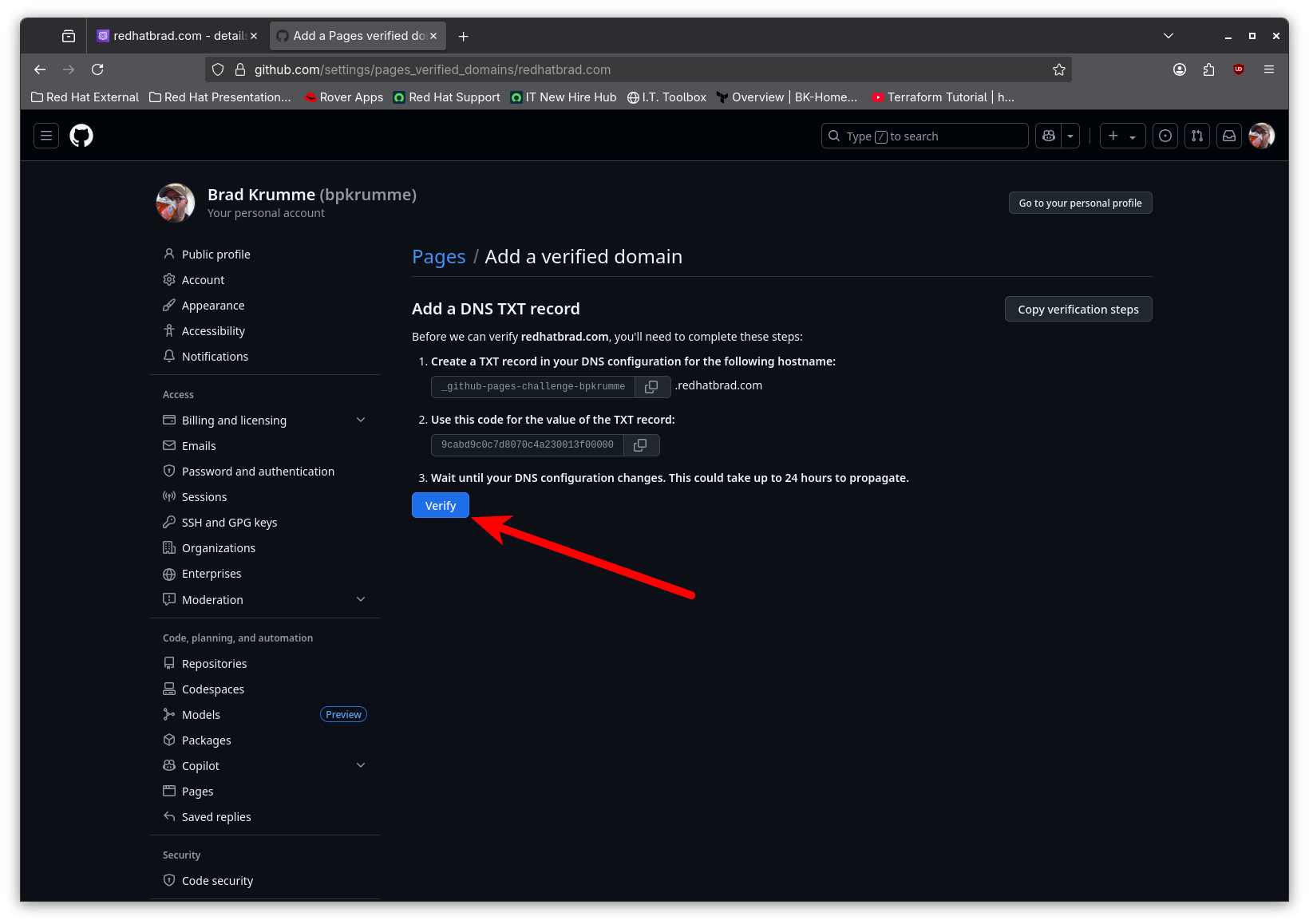Open Organizations settings
Viewport: 1309px width, 924px height.
265,547
